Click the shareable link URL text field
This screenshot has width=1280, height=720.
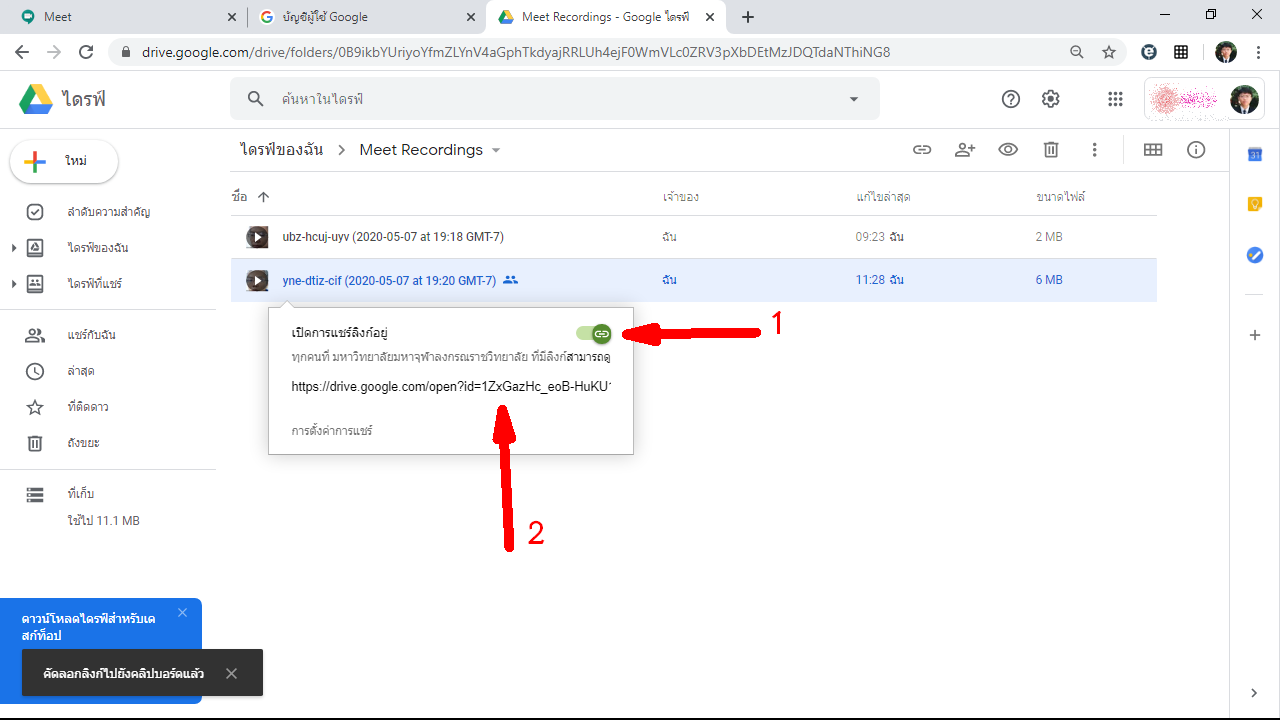click(x=451, y=386)
